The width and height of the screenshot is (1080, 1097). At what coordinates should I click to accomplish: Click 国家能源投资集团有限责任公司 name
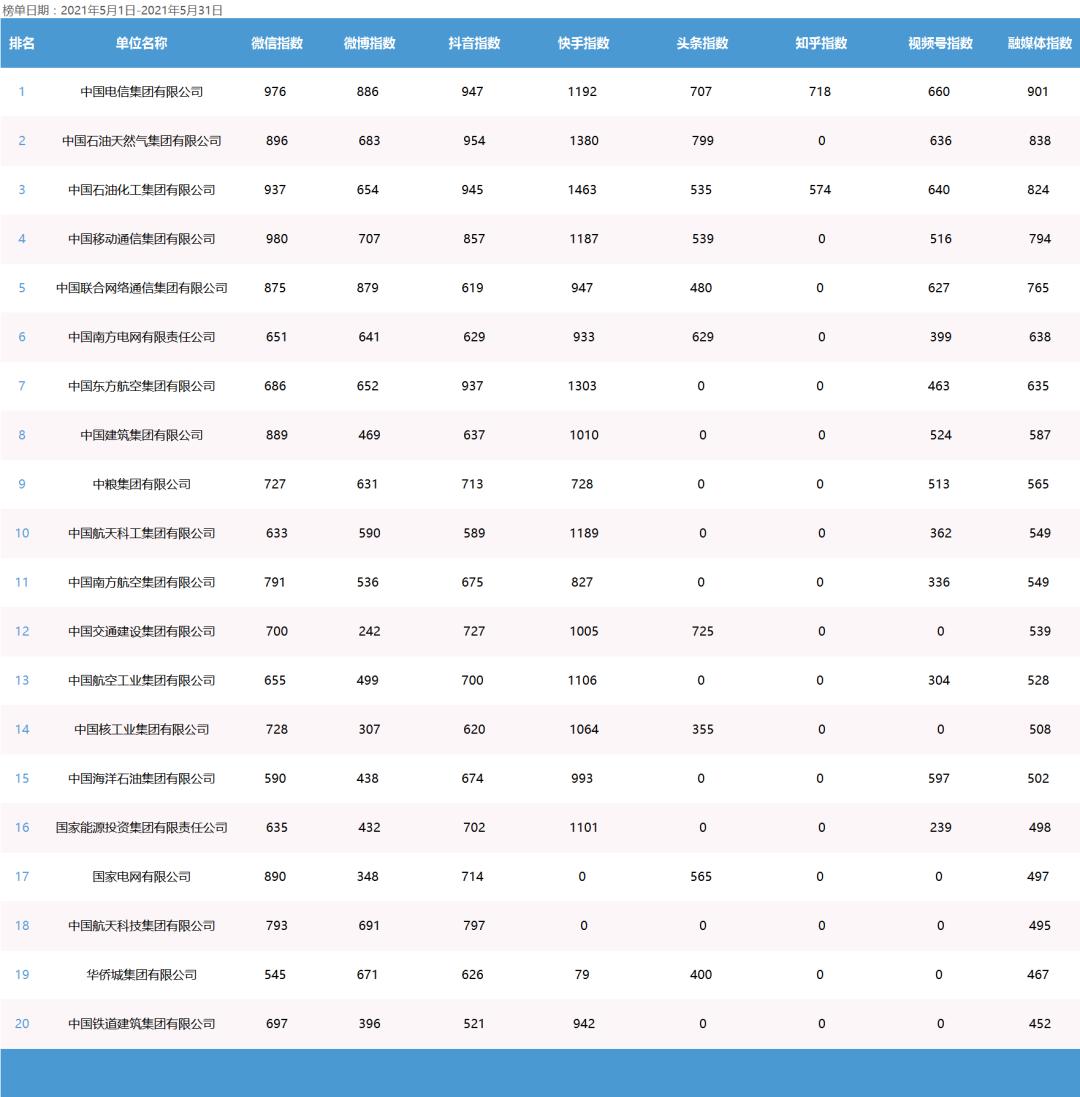click(x=141, y=827)
